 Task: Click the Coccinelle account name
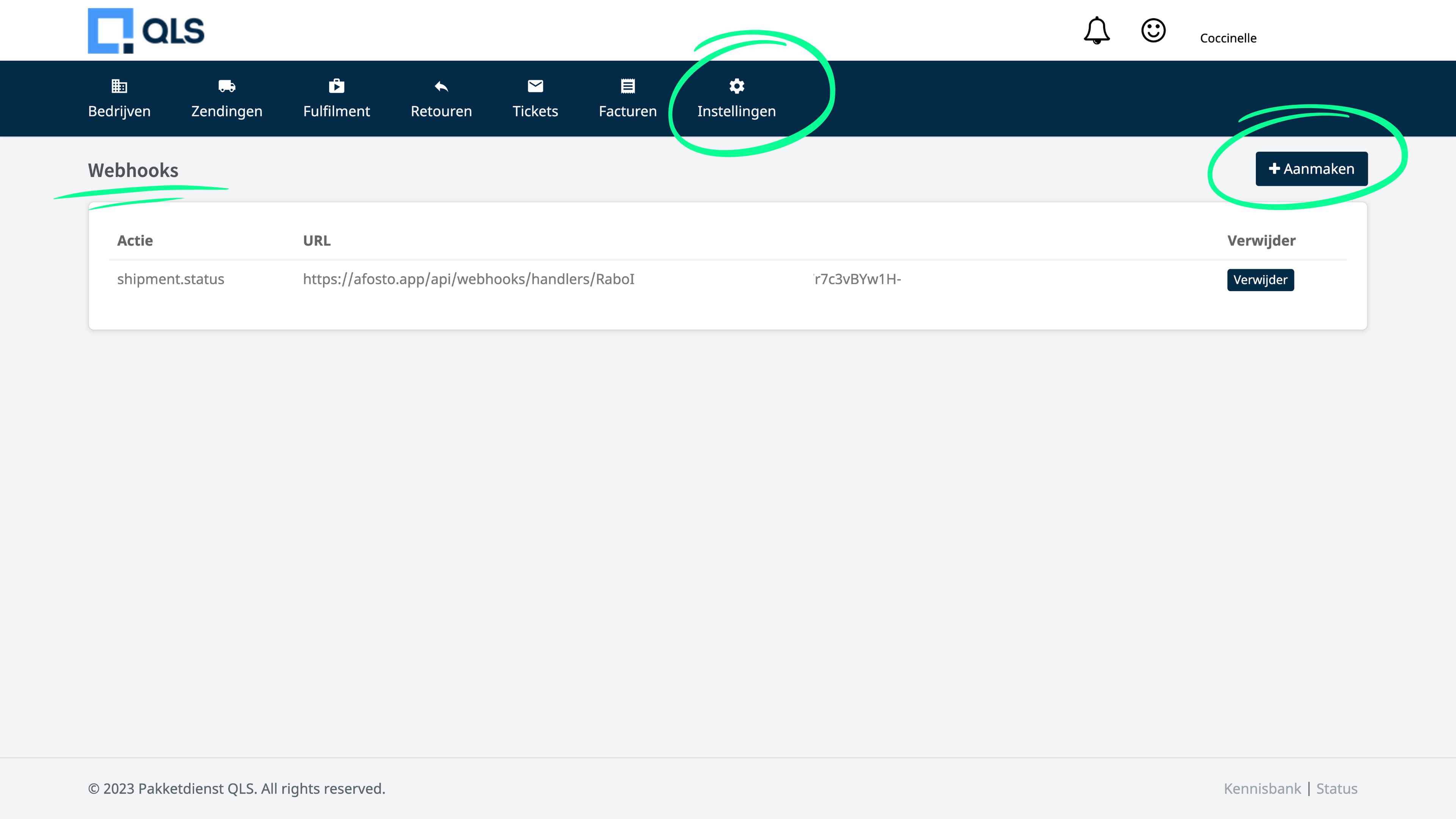click(x=1228, y=38)
